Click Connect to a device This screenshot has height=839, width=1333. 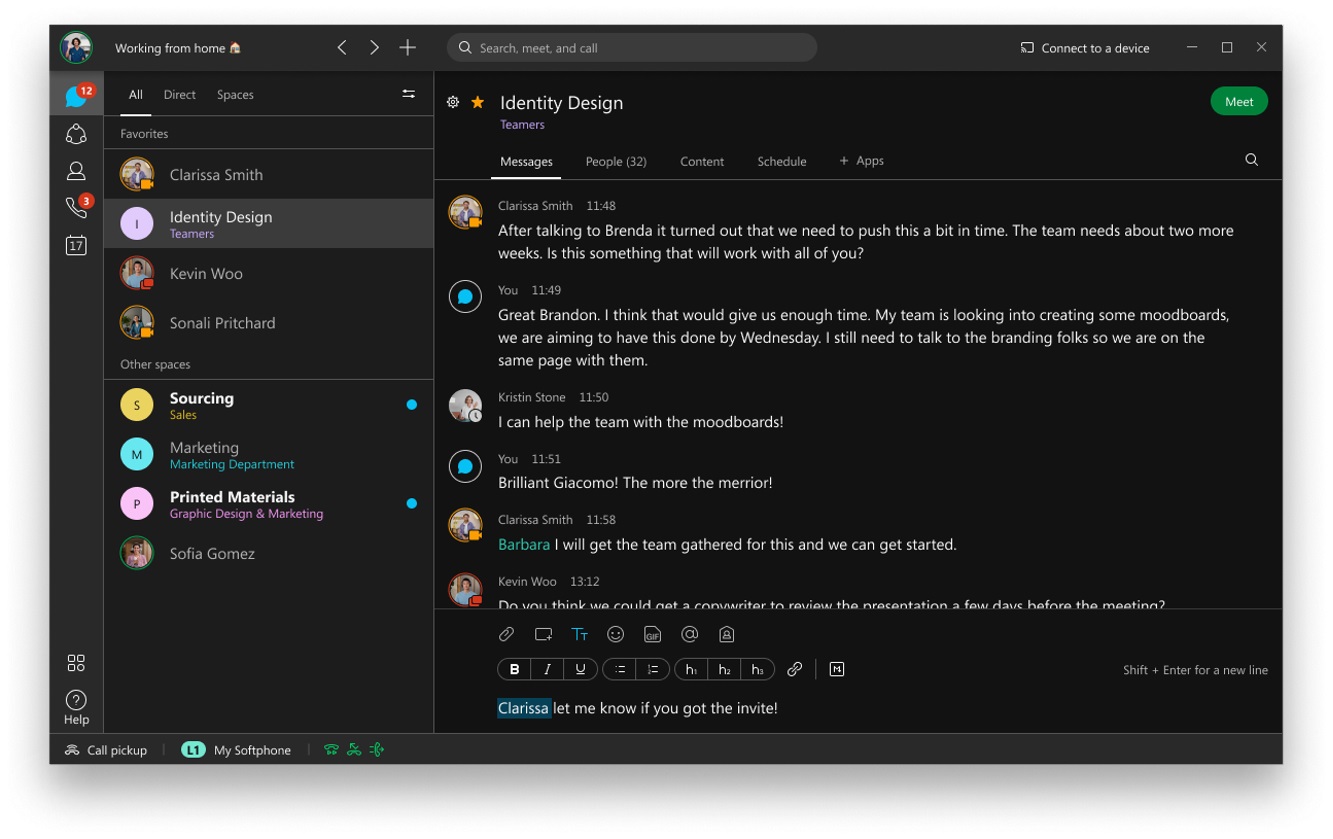1085,48
